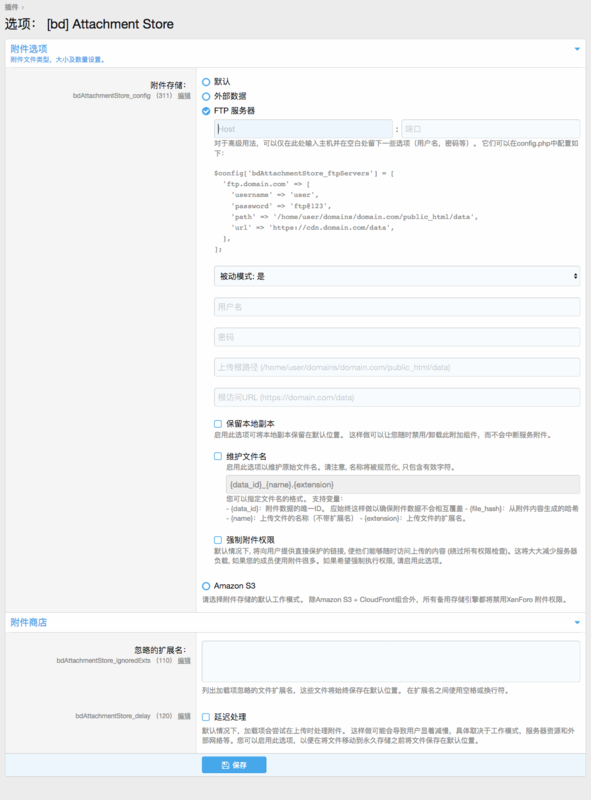This screenshot has height=800, width=591.
Task: Enable the 强制附件权限 checkbox
Action: tap(218, 540)
